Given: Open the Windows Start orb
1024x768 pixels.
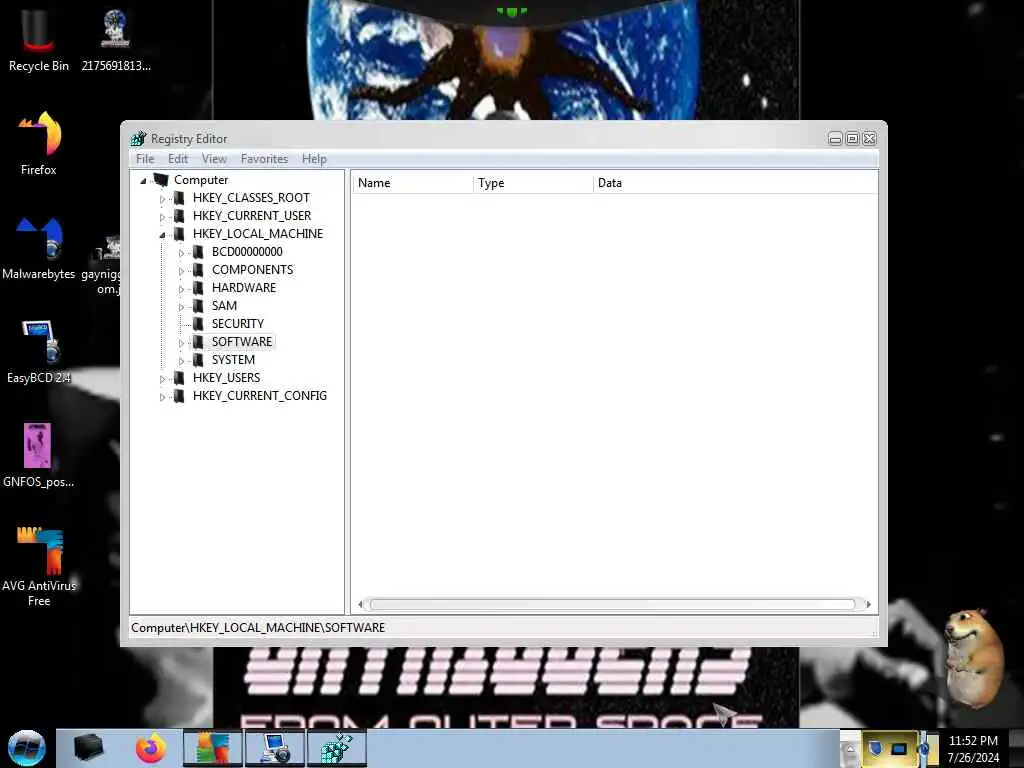Looking at the screenshot, I should pyautogui.click(x=26, y=748).
